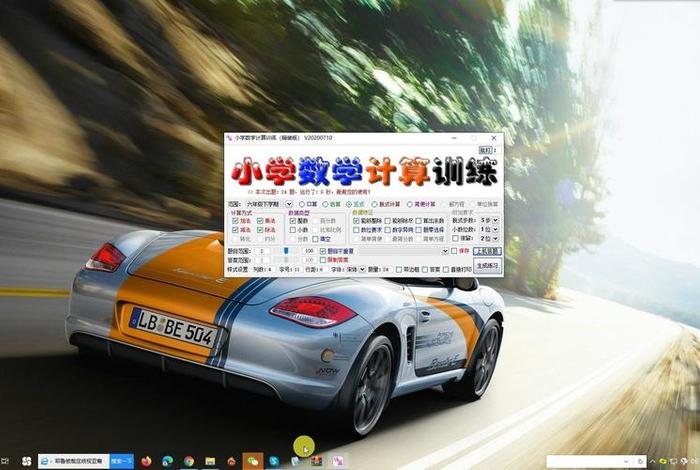Click the 搜索一下 search button on taskbar

pyautogui.click(x=121, y=461)
